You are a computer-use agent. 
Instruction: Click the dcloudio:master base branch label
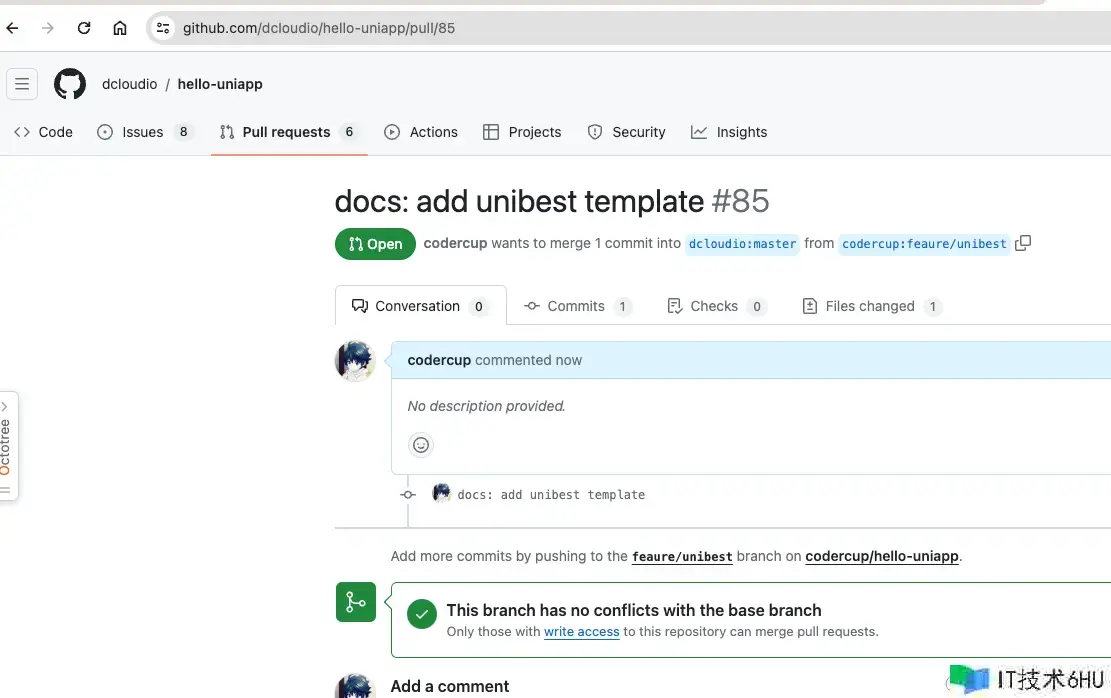[x=742, y=244]
